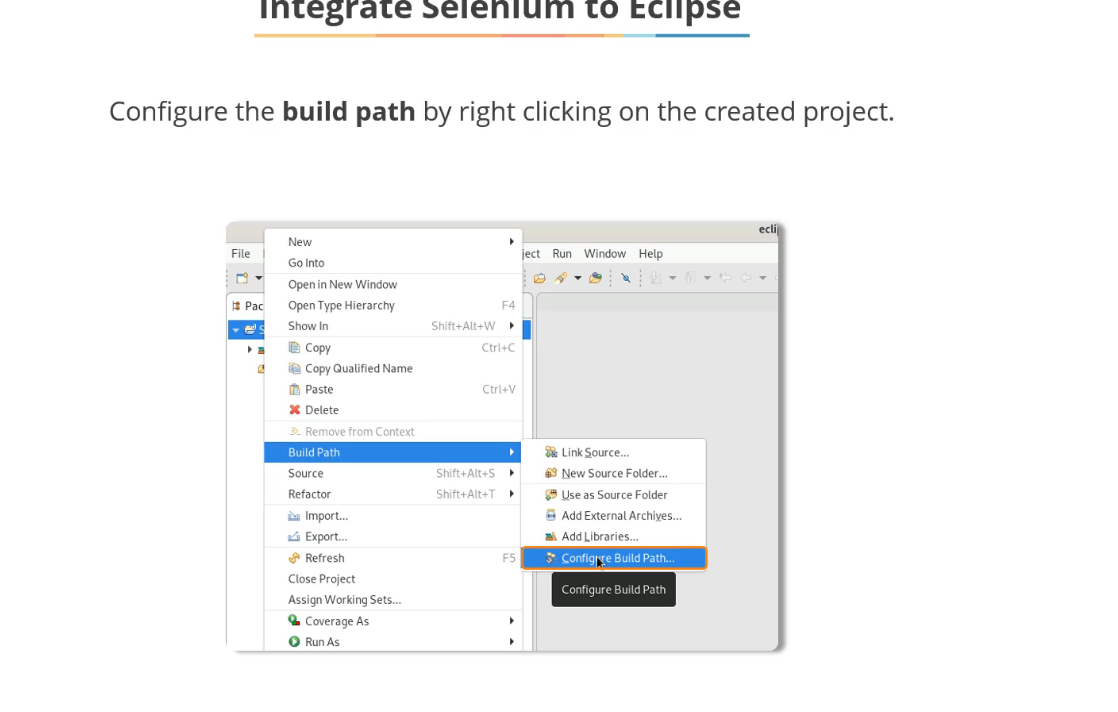
Task: Open the New wizard dropdown arrow
Action: [258, 278]
